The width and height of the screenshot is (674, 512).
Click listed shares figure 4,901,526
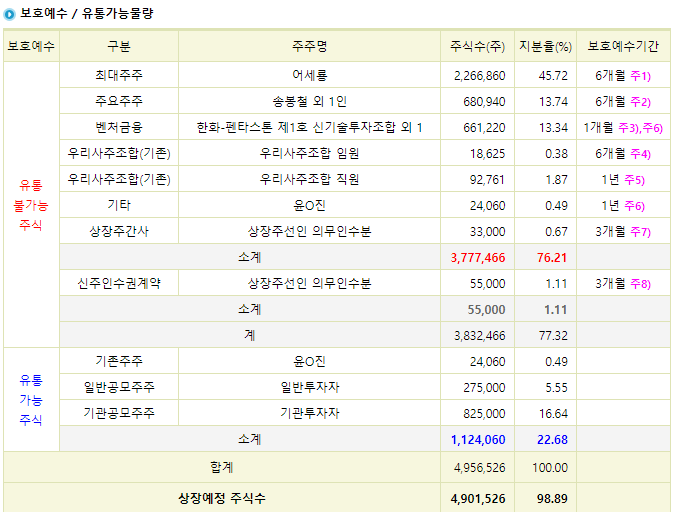point(478,499)
